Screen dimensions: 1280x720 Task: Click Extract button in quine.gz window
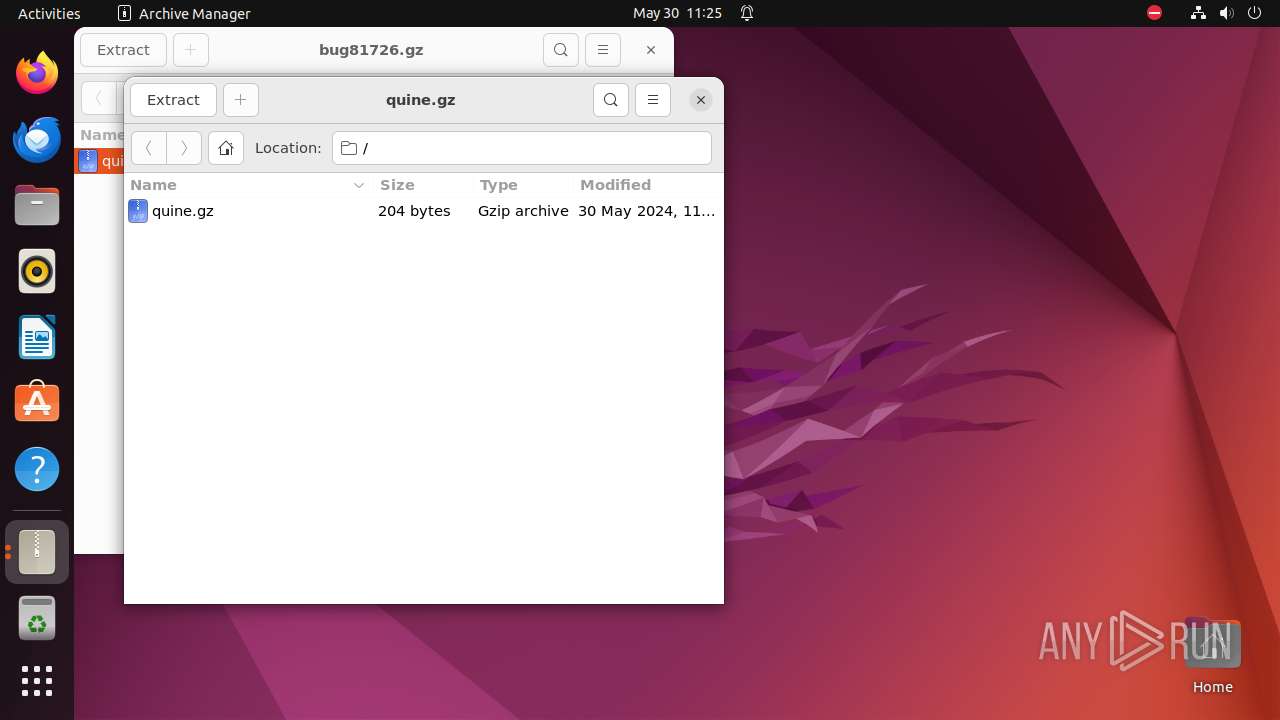click(173, 100)
